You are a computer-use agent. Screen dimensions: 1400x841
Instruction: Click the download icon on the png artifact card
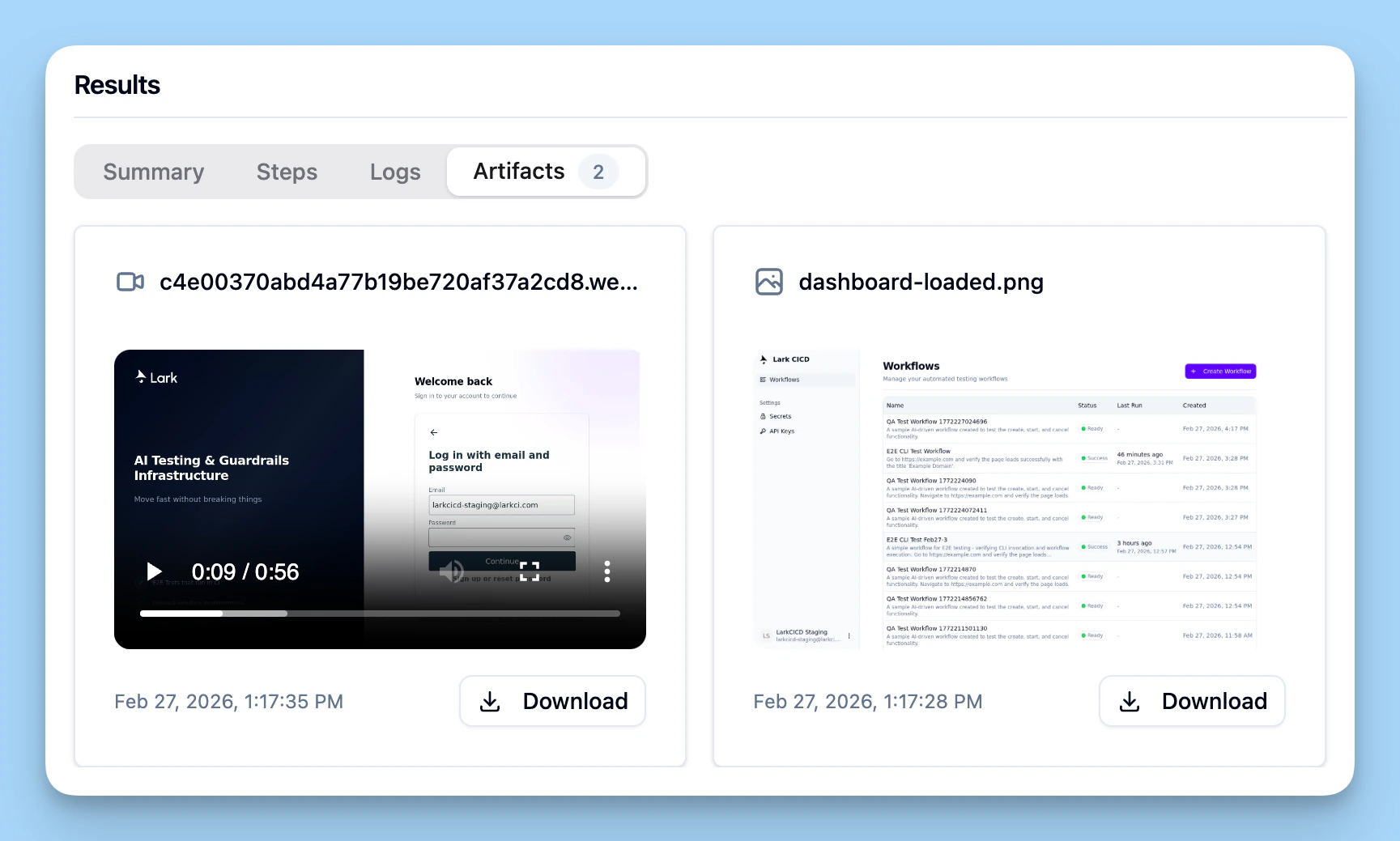point(1129,701)
